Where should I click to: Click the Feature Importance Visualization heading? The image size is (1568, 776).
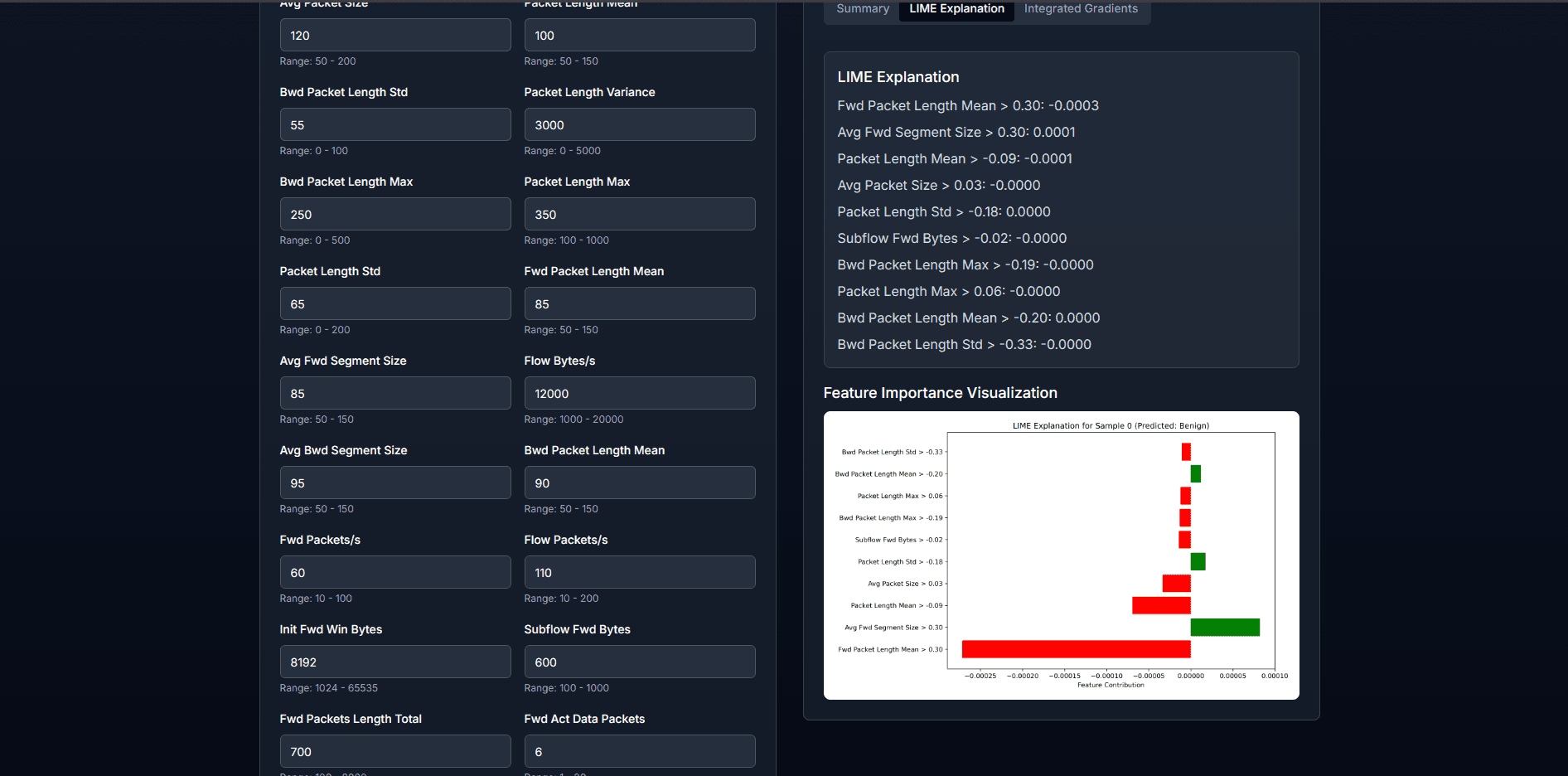(941, 393)
